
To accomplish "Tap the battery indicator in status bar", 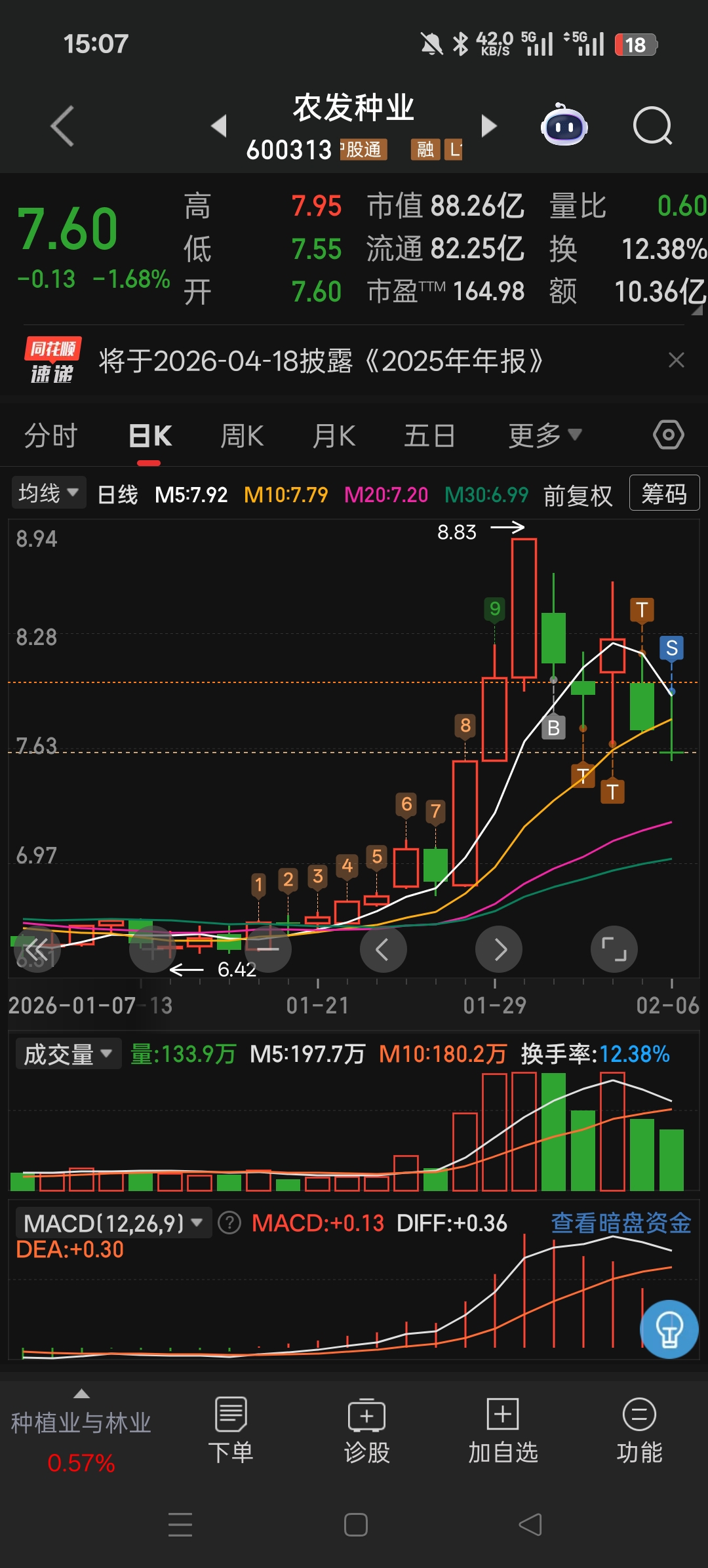I will tap(636, 45).
